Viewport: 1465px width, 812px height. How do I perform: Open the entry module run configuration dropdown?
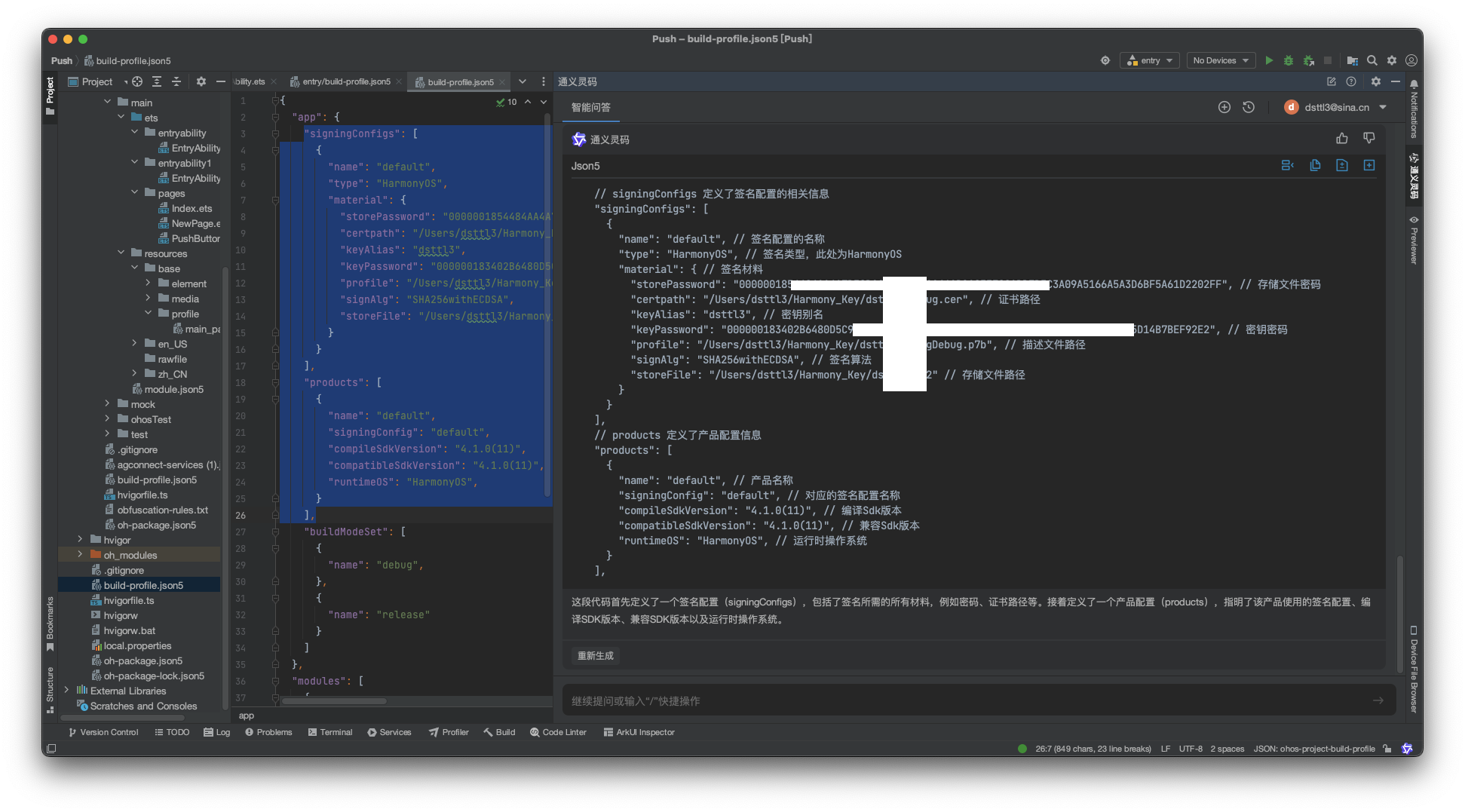point(1150,60)
